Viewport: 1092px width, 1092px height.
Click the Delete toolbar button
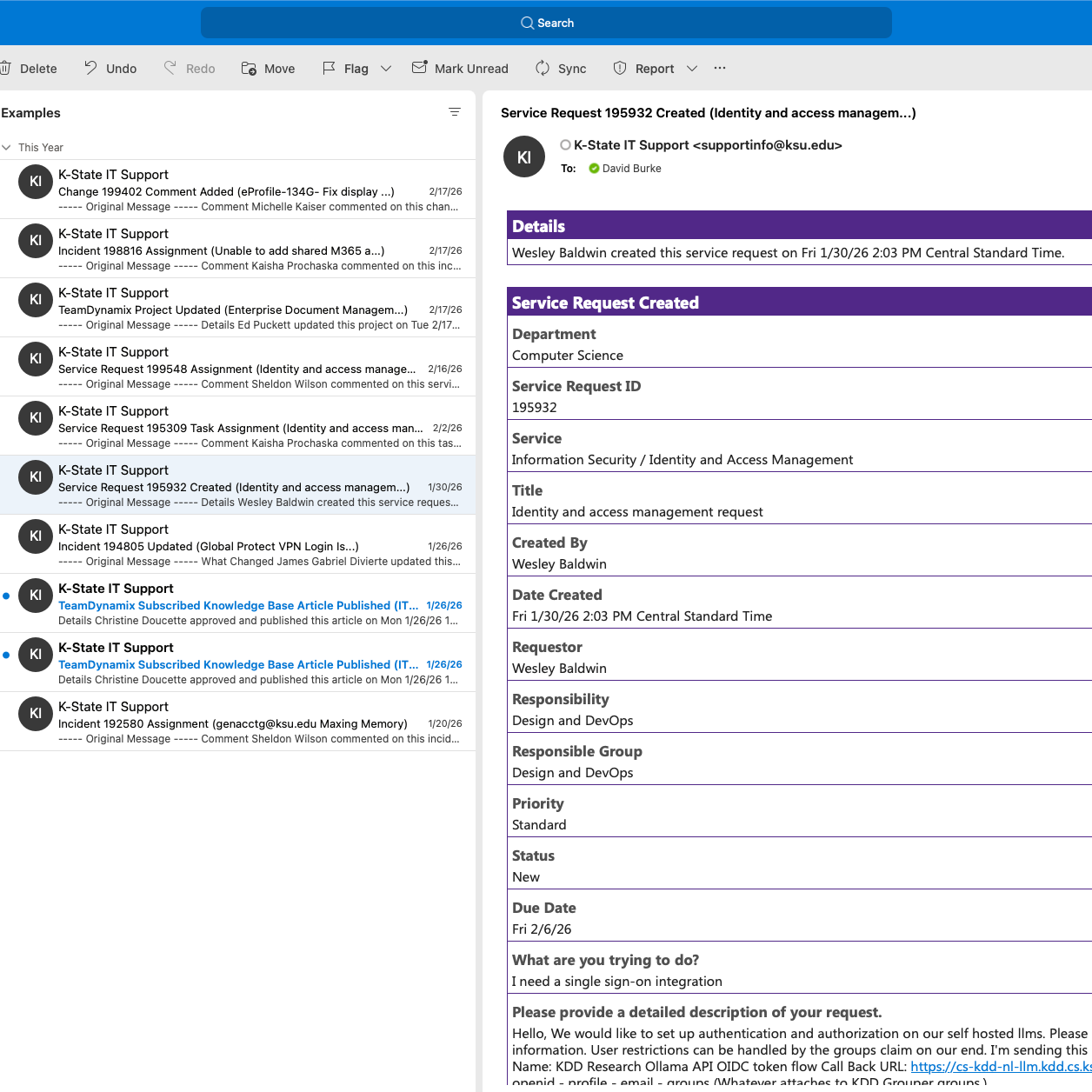click(29, 69)
